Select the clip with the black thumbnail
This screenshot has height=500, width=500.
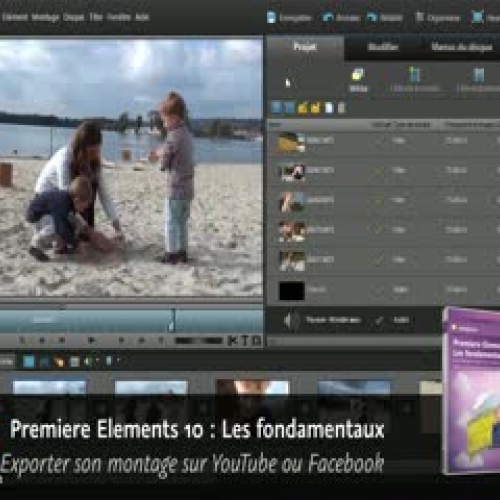pyautogui.click(x=383, y=290)
